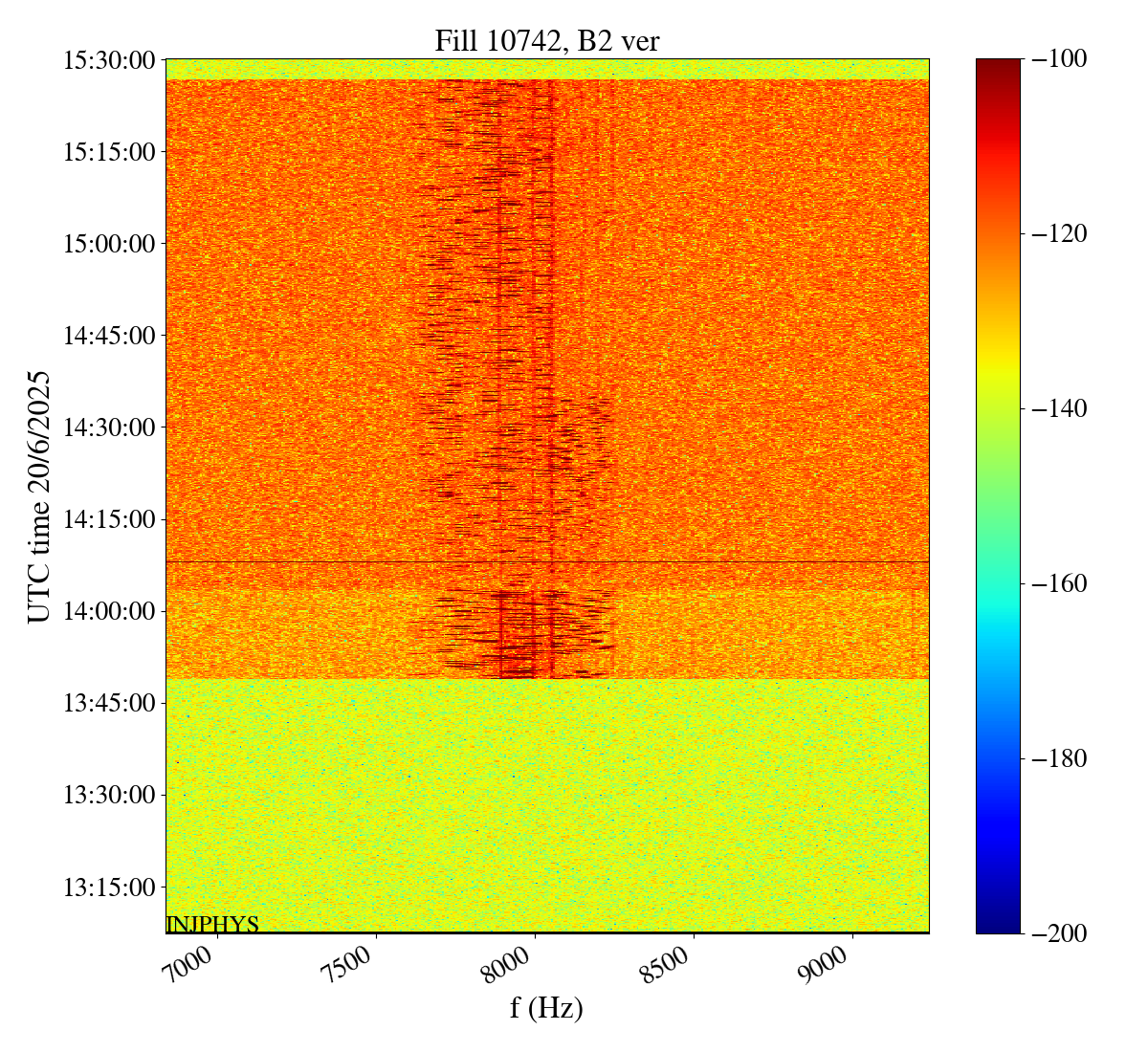Screen dimensions: 1148x1052
Task: Click the 14:00:00 time tick label
Action: click(109, 611)
